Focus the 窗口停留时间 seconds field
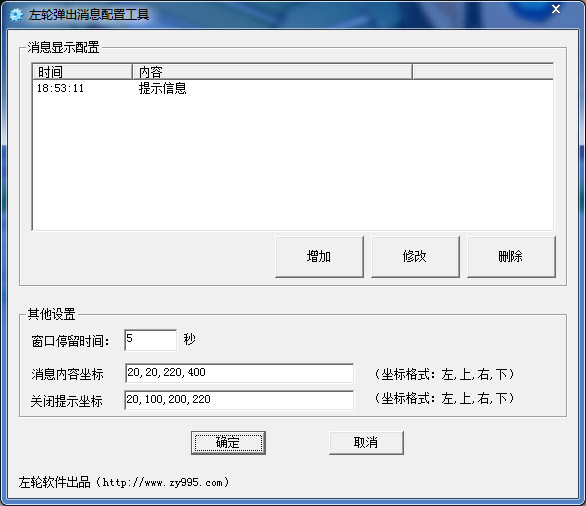586x506 pixels. [151, 340]
